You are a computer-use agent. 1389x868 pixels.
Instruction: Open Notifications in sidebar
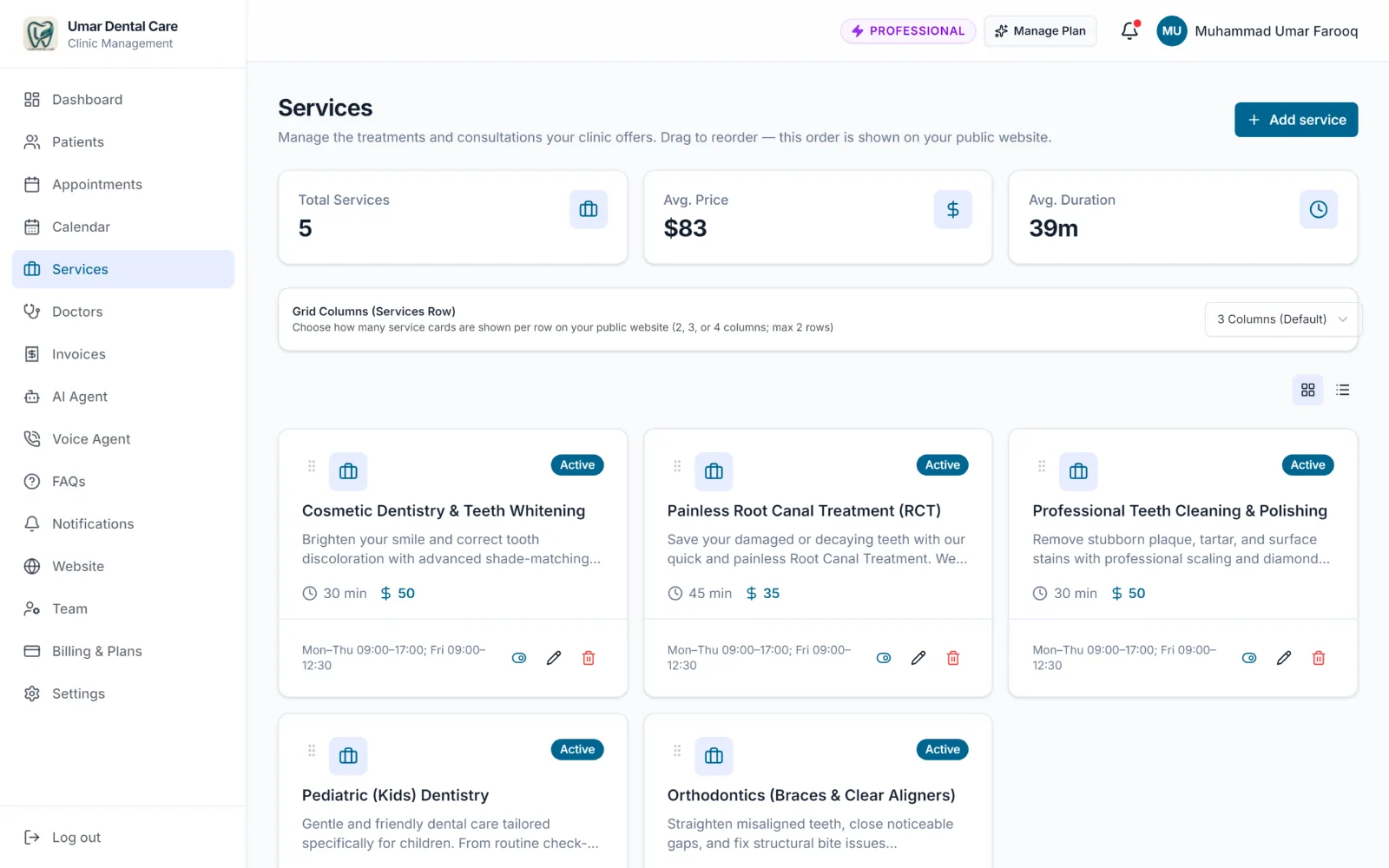[123, 524]
